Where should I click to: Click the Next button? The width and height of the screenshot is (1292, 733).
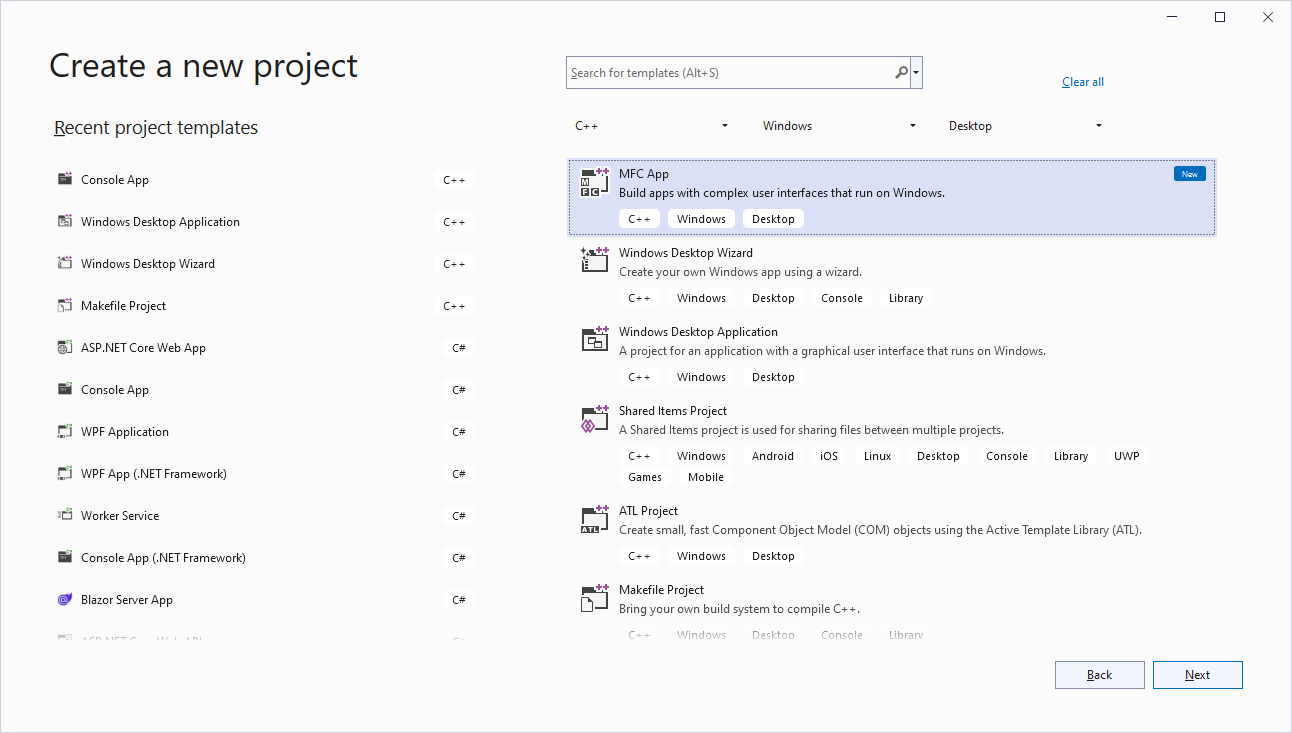(1198, 675)
